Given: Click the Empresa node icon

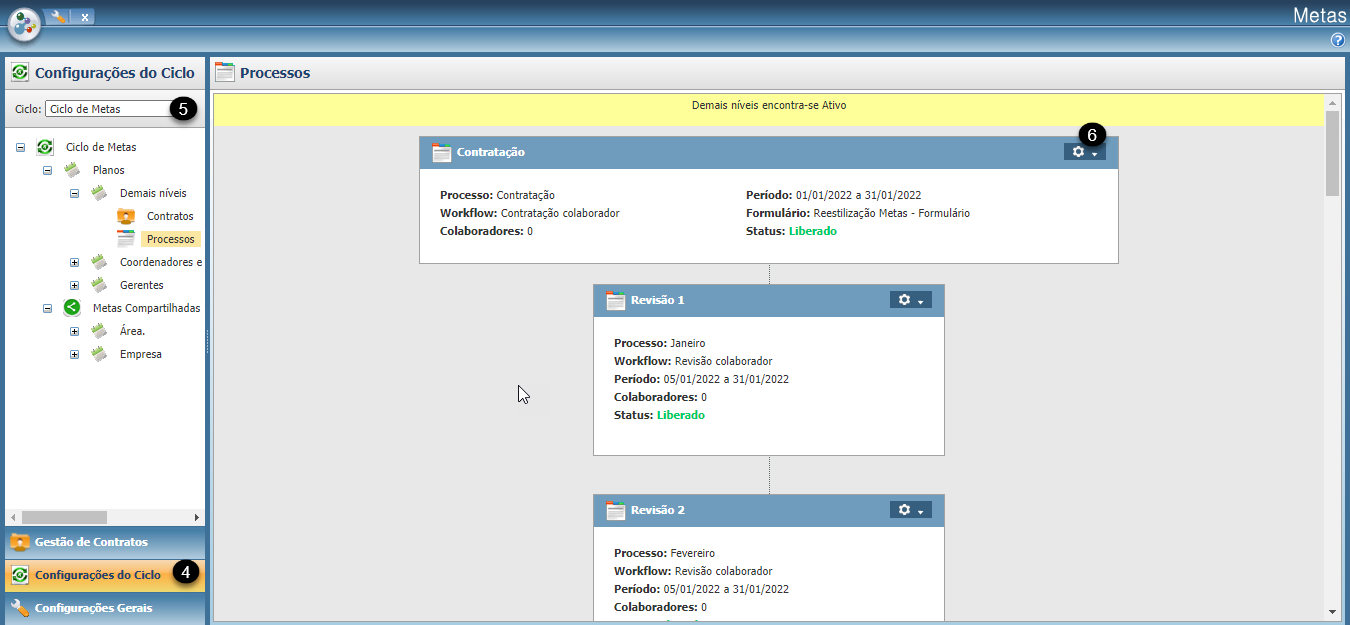Looking at the screenshot, I should coord(99,354).
